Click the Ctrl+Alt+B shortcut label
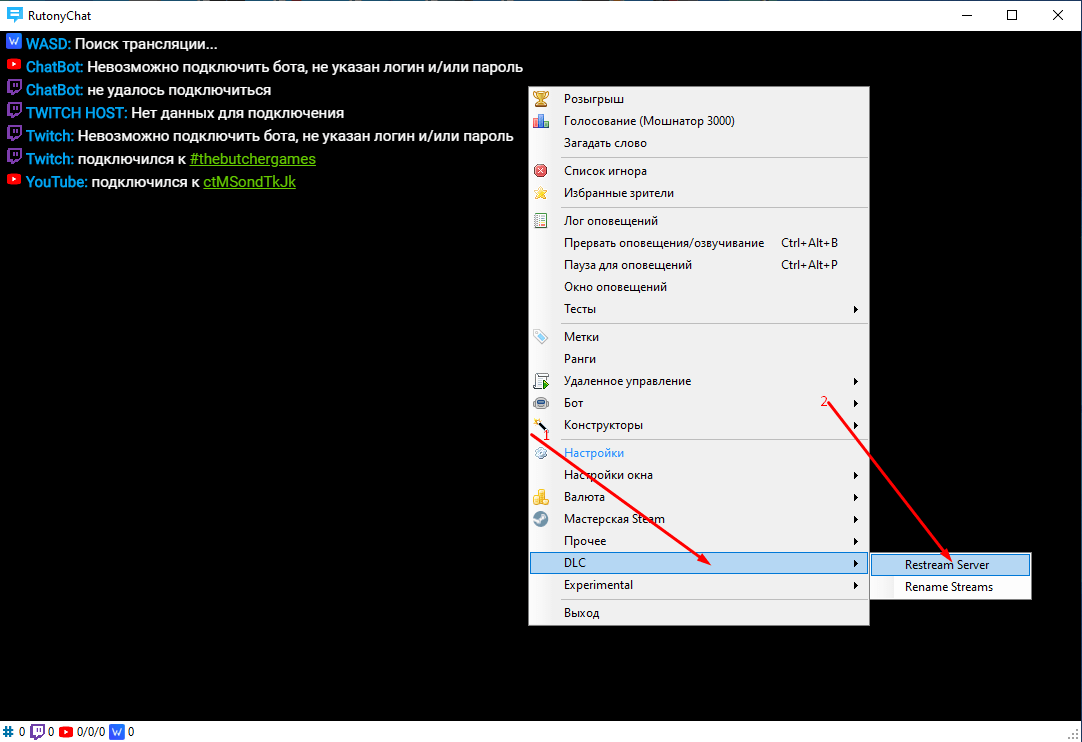The height and width of the screenshot is (742, 1082). [809, 243]
